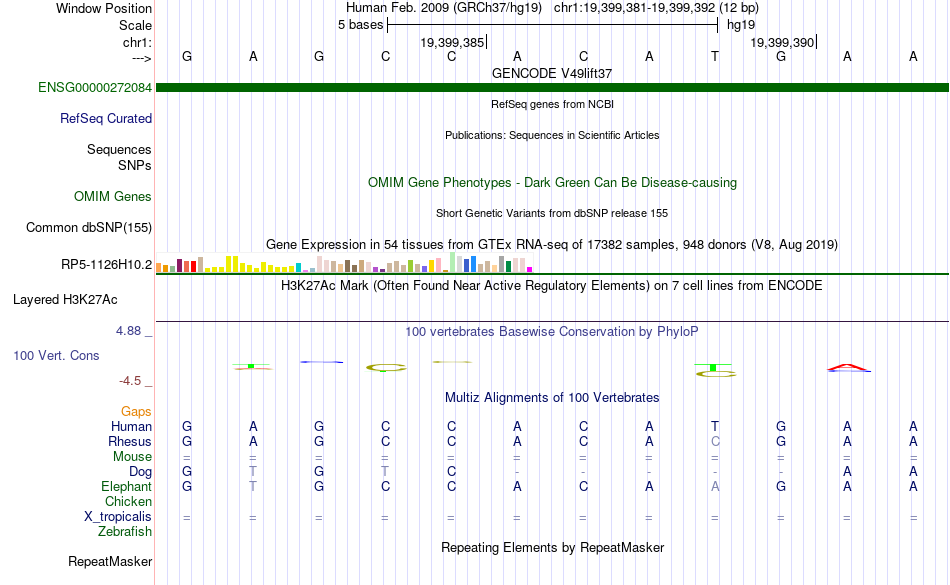Click Short Genetic Variants from dbSNP title

click(552, 213)
